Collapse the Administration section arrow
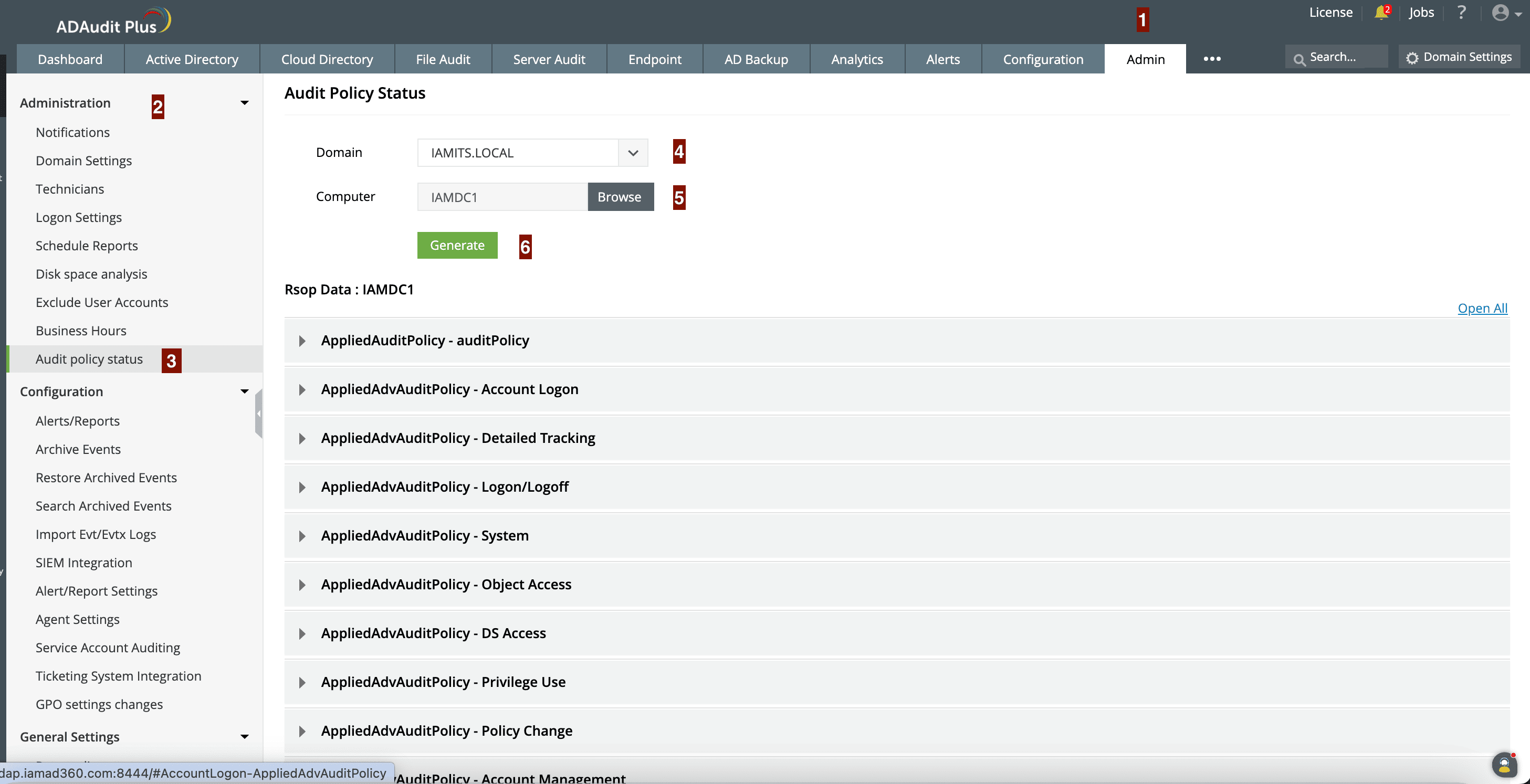Viewport: 1530px width, 784px height. [x=244, y=103]
